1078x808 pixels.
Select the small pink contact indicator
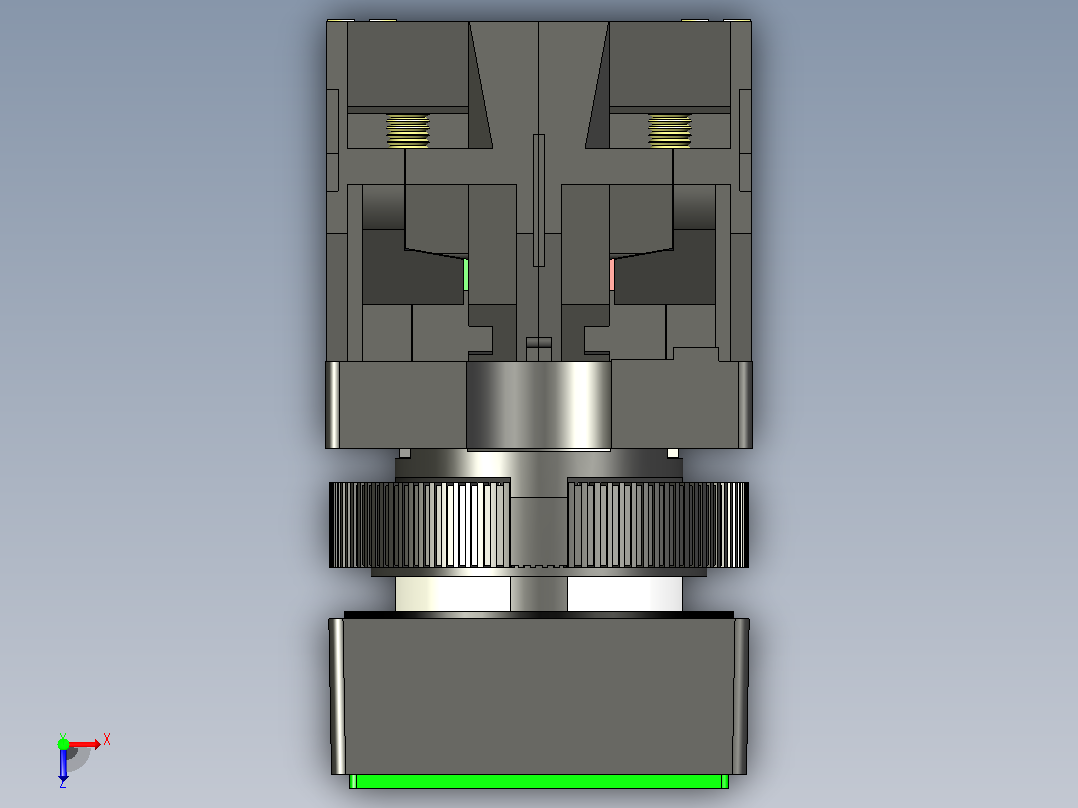point(612,274)
